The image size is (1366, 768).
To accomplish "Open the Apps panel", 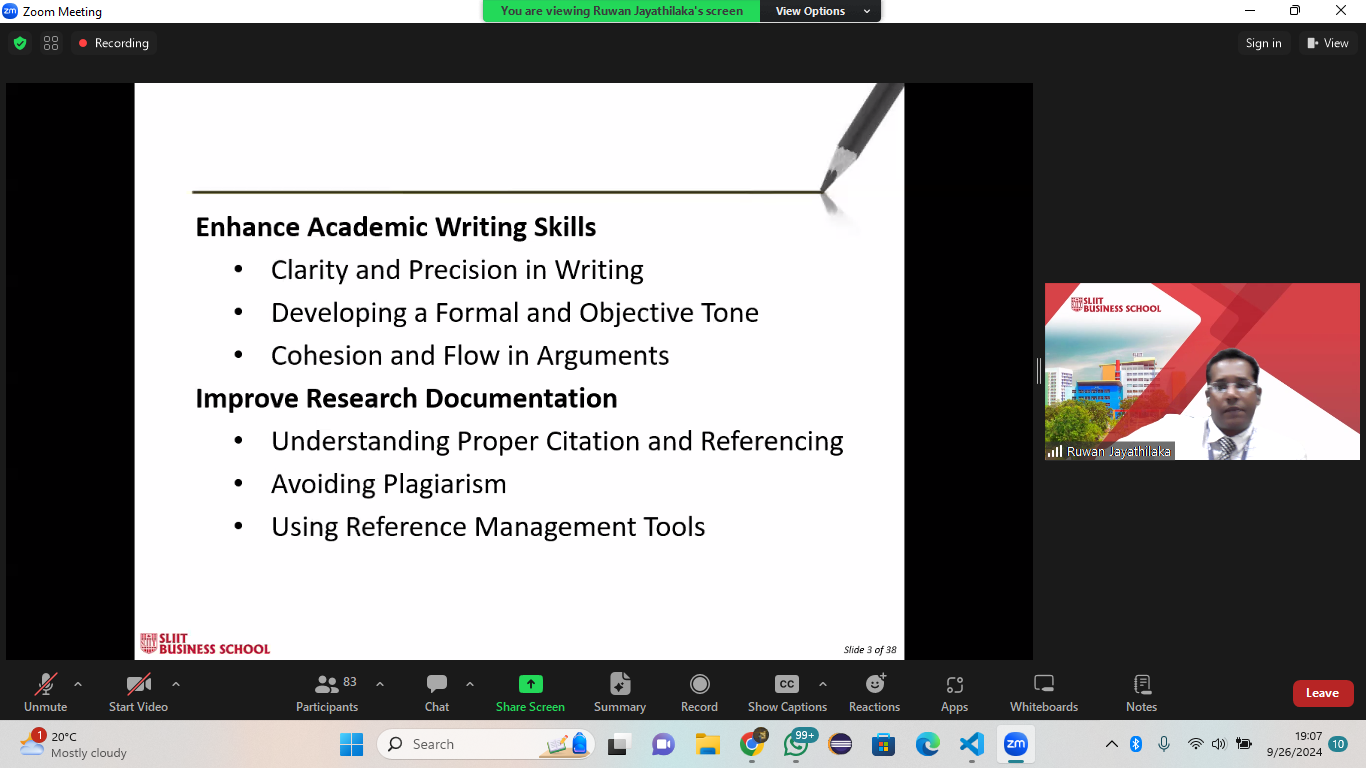I will (954, 692).
